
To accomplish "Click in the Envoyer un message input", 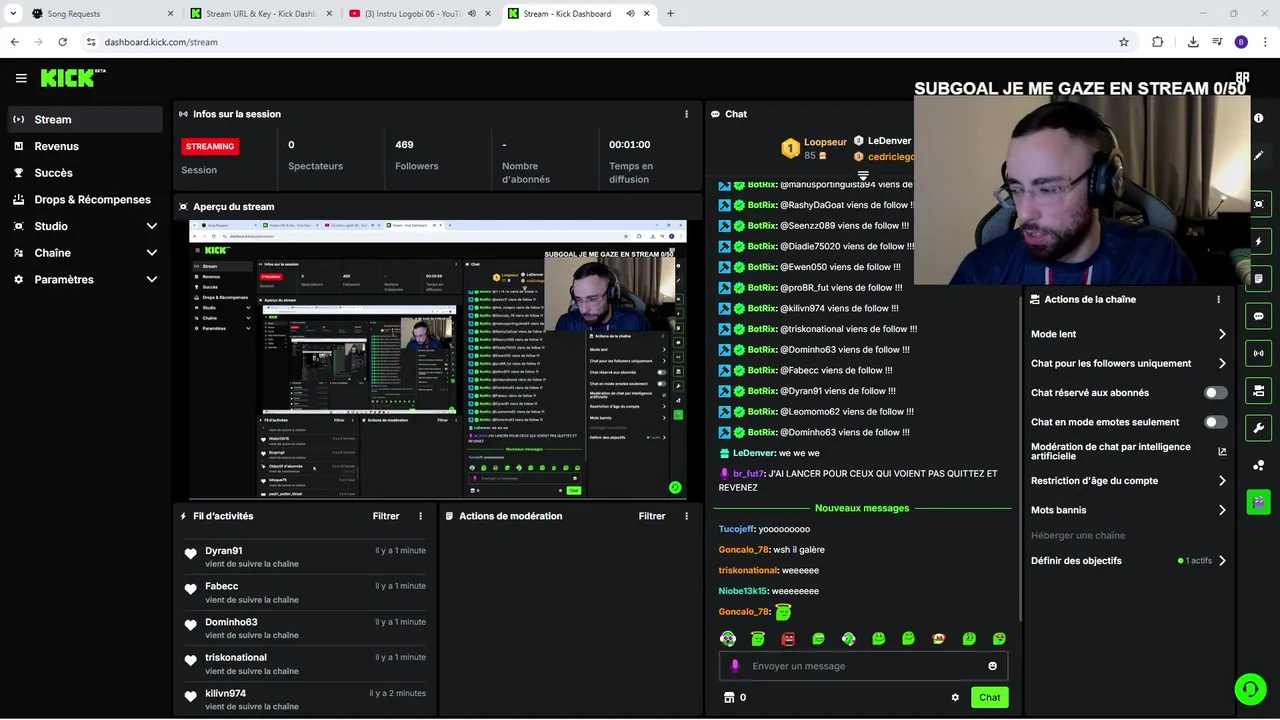I will (863, 666).
